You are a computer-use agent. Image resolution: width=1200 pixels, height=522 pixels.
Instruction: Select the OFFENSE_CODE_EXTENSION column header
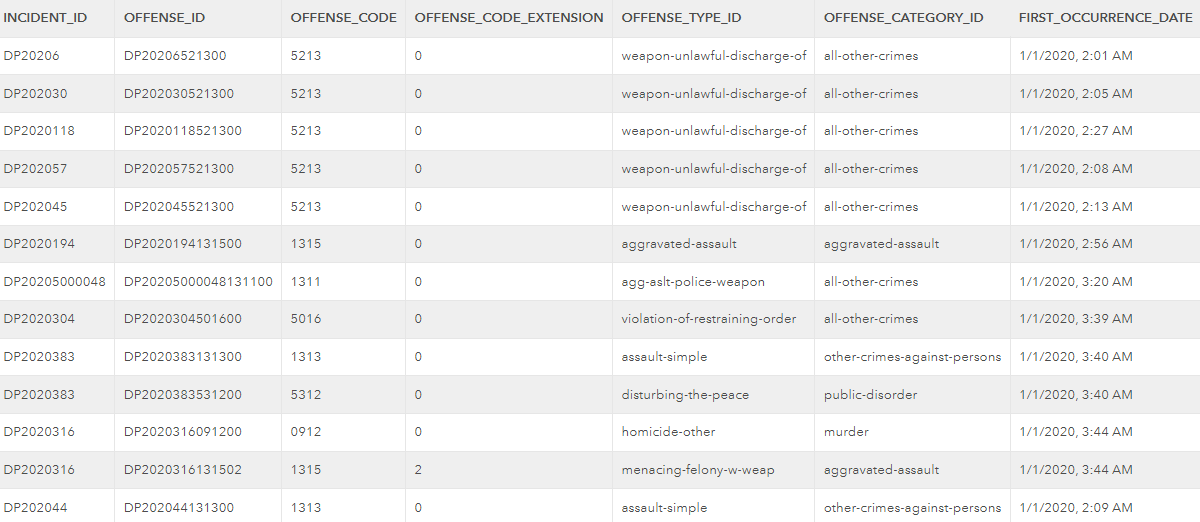(508, 18)
